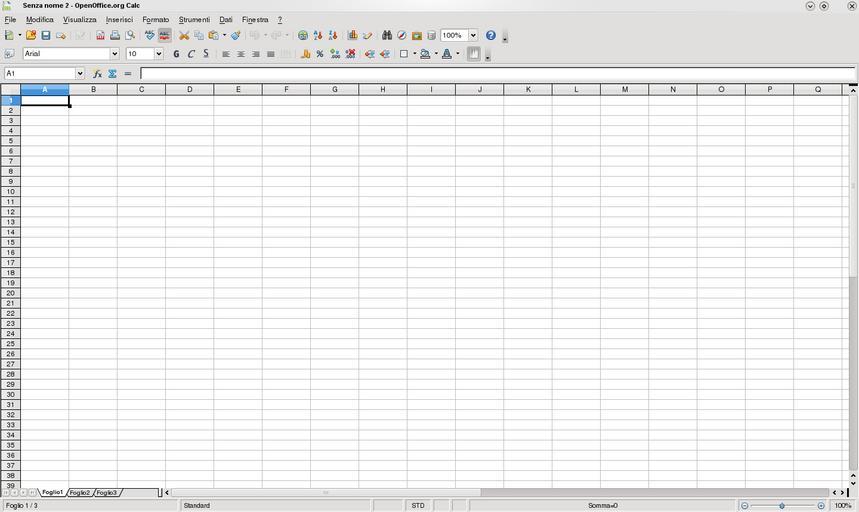Image resolution: width=859 pixels, height=512 pixels.
Task: Click the STD selection mode in status bar
Action: click(x=418, y=506)
